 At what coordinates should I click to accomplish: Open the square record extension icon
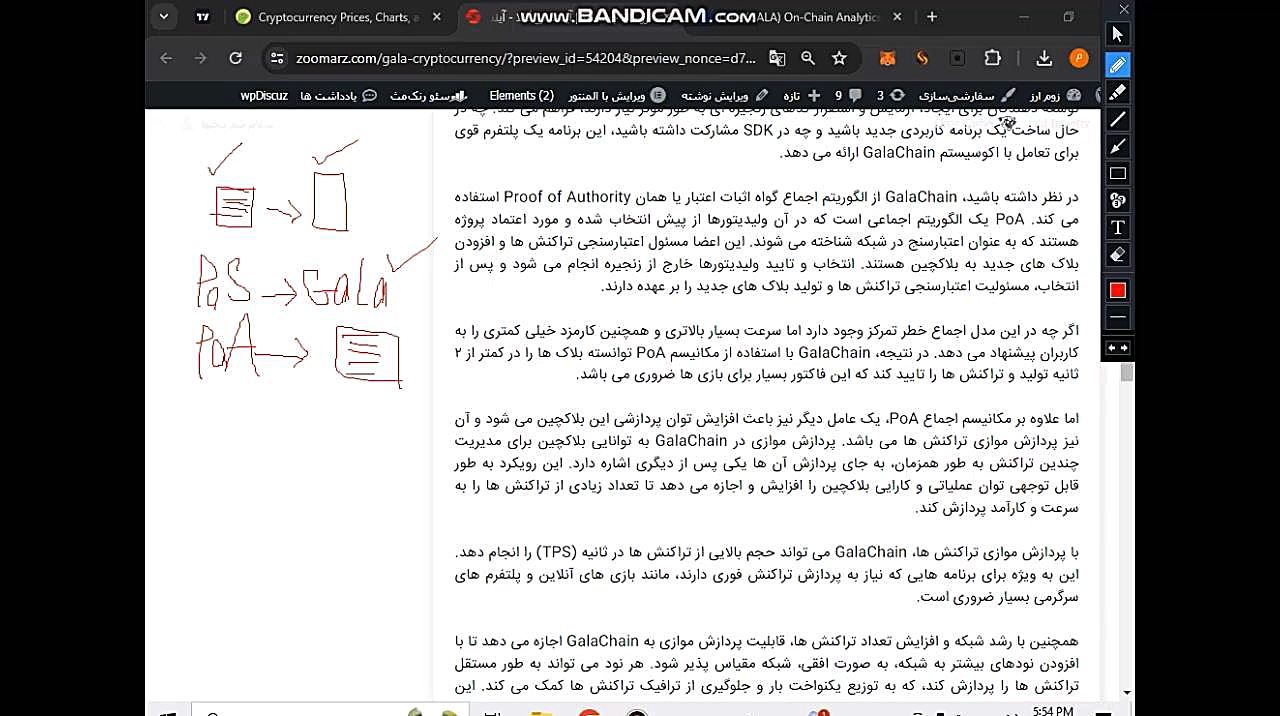[x=957, y=58]
